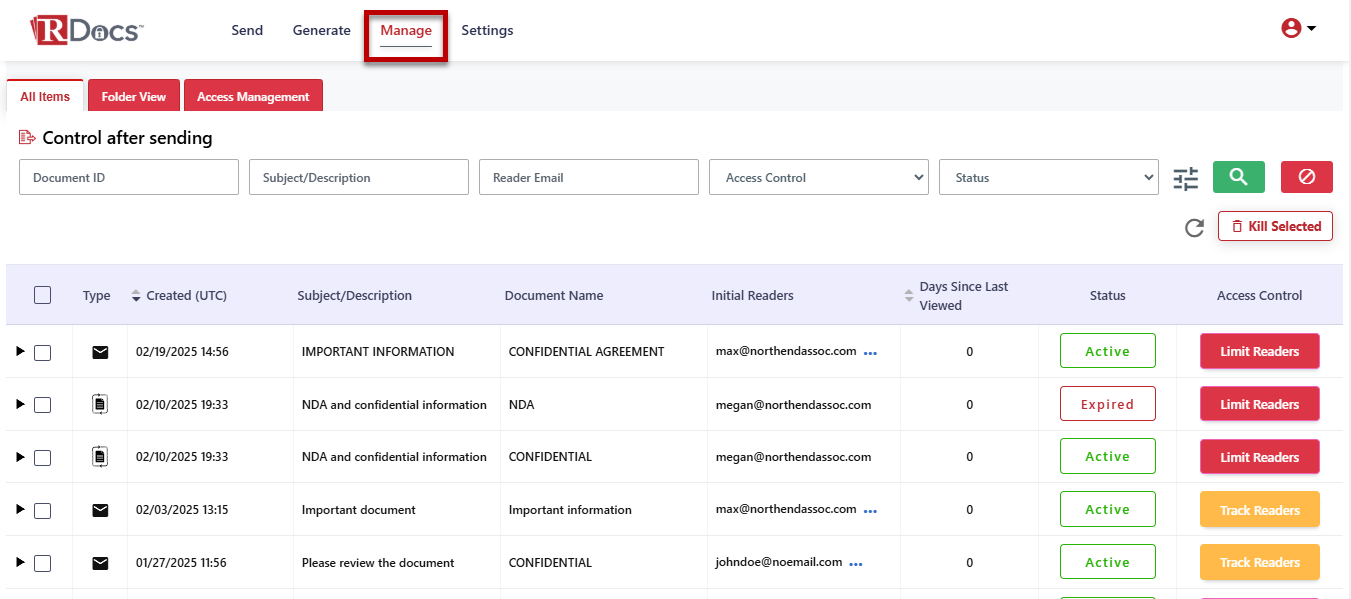
Task: Expand the Please review the document row
Action: (x=19, y=562)
